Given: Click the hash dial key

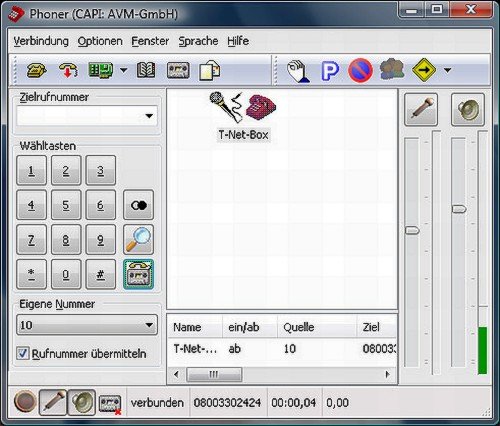Looking at the screenshot, I should (x=101, y=274).
